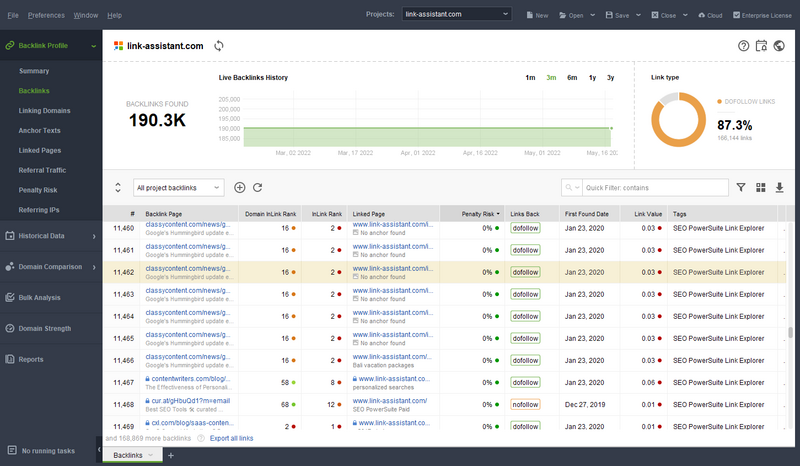Open the File menu

(x=13, y=15)
